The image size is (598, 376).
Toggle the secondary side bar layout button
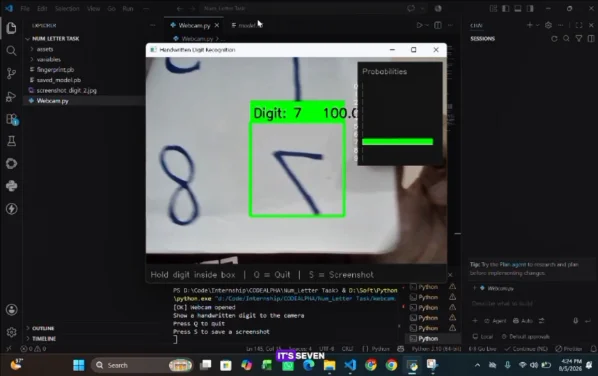(530, 8)
